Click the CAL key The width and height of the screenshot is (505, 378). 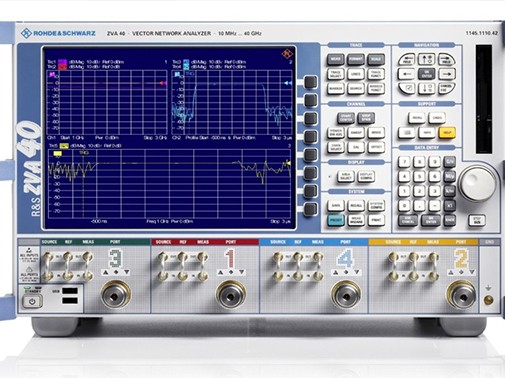pyautogui.click(x=356, y=147)
